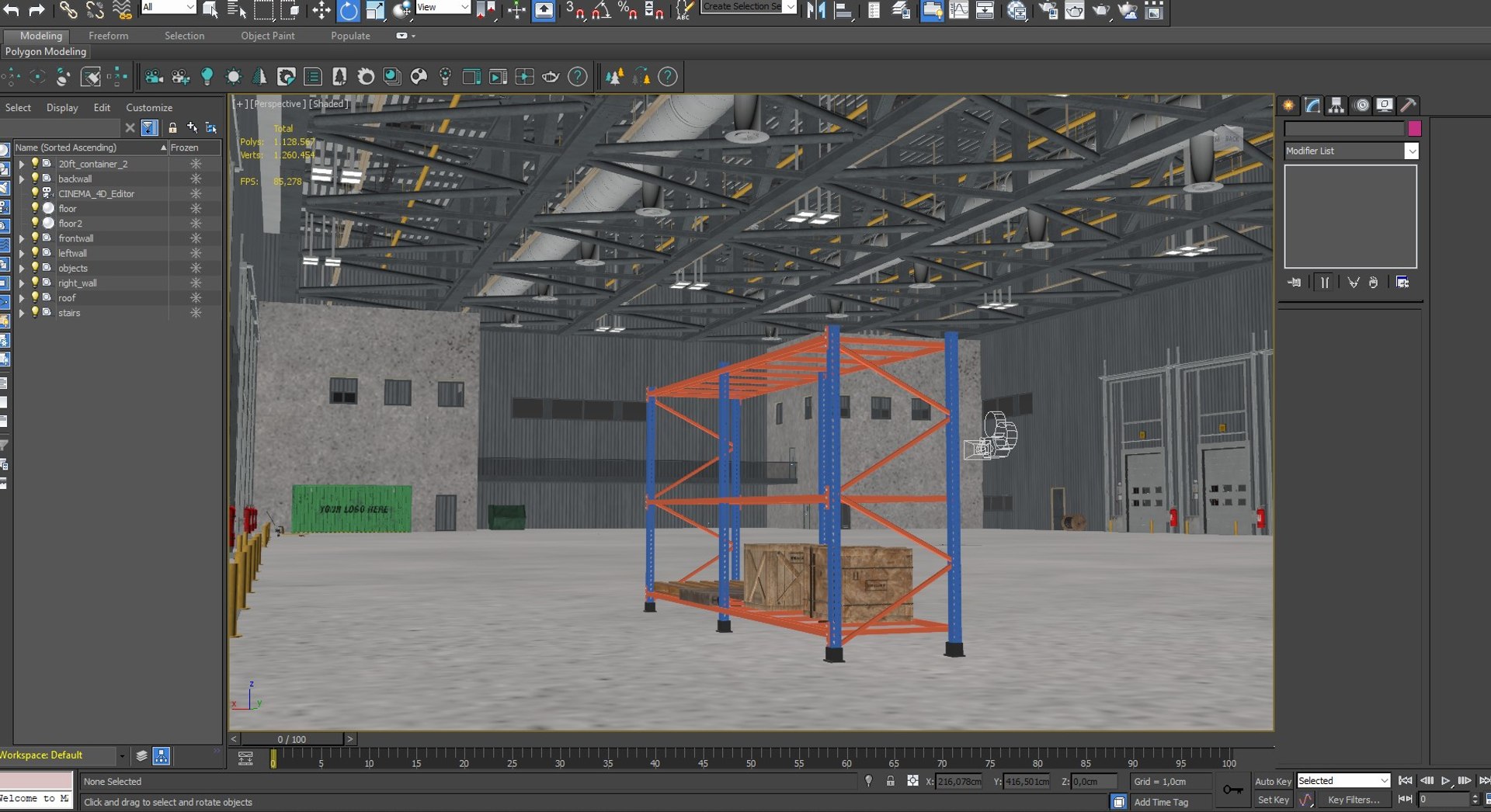The height and width of the screenshot is (812, 1491).
Task: Toggle frozen state of right_wall
Action: click(x=196, y=283)
